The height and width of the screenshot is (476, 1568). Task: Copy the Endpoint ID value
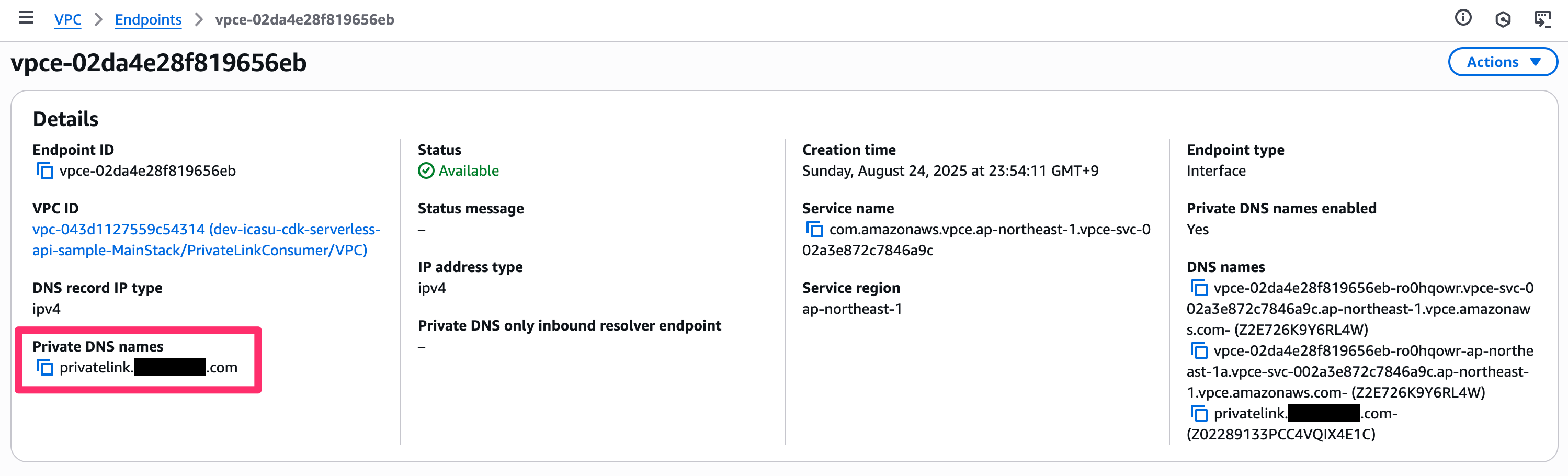(44, 171)
